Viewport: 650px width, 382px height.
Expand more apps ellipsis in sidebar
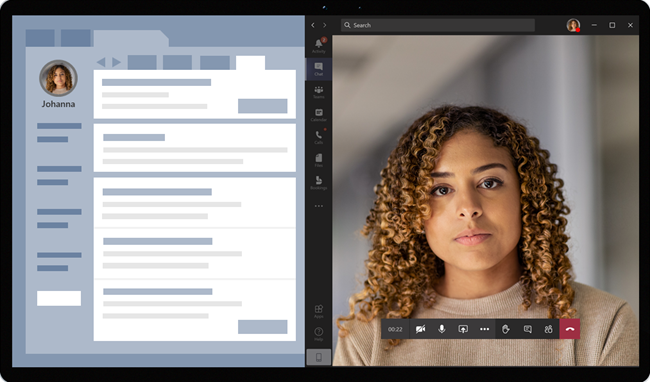tap(318, 206)
